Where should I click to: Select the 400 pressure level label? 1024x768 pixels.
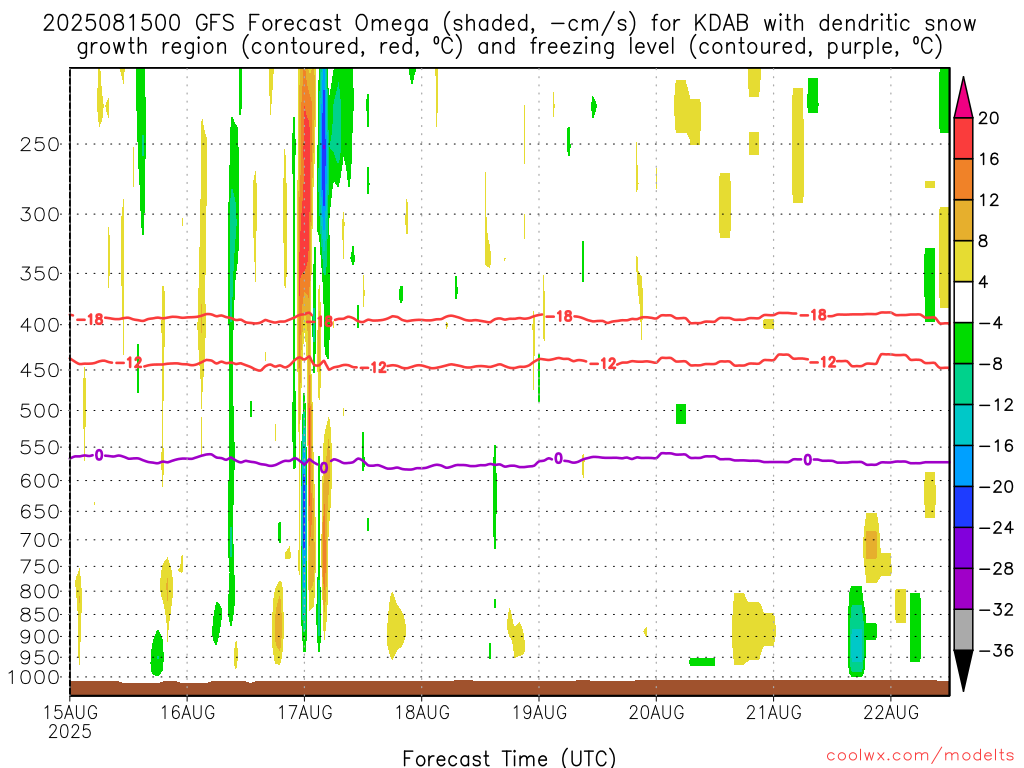[40, 325]
